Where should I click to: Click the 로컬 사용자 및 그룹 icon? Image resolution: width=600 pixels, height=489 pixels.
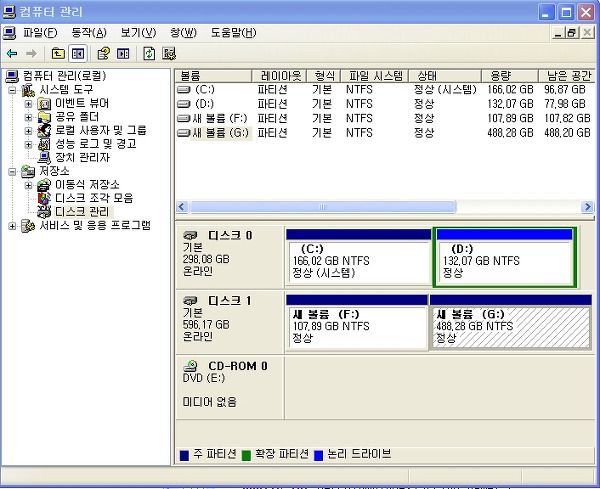pos(44,130)
